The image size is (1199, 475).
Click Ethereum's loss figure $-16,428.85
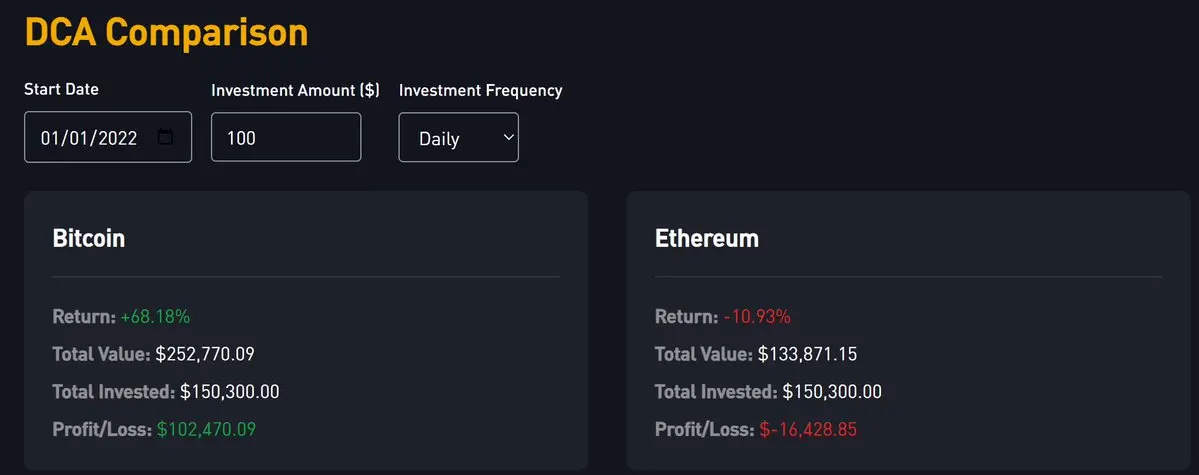(807, 429)
